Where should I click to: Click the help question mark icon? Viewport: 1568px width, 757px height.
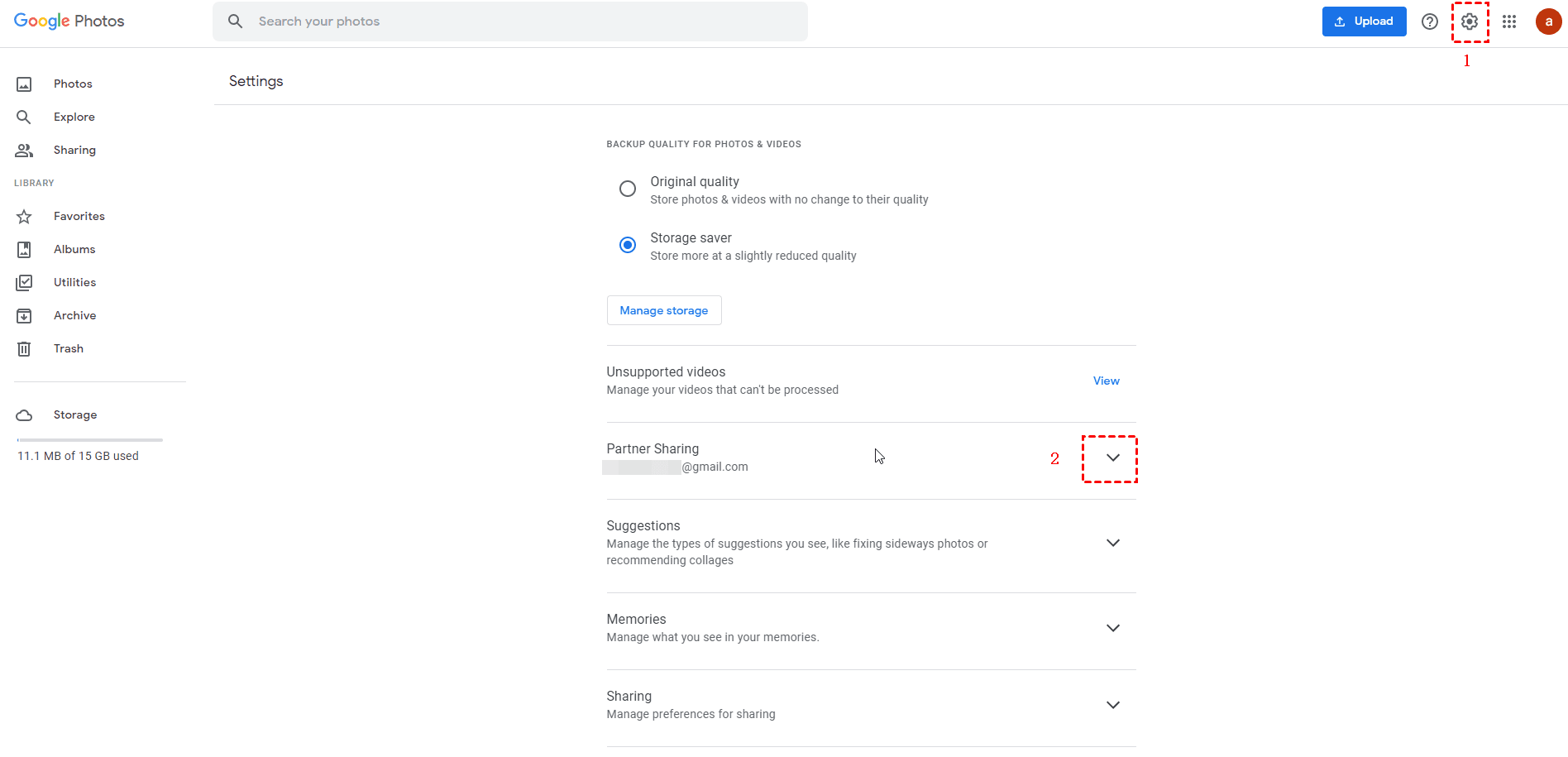(x=1429, y=22)
